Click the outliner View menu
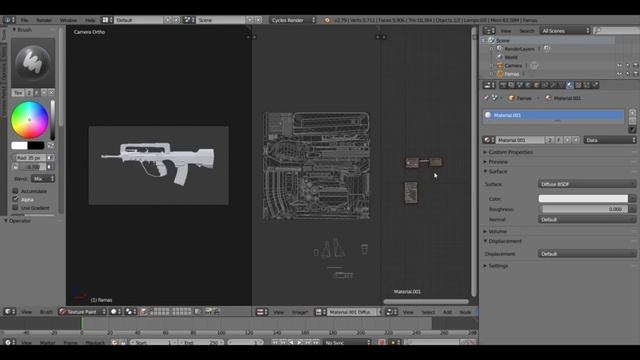This screenshot has width=640, height=360. pyautogui.click(x=506, y=31)
